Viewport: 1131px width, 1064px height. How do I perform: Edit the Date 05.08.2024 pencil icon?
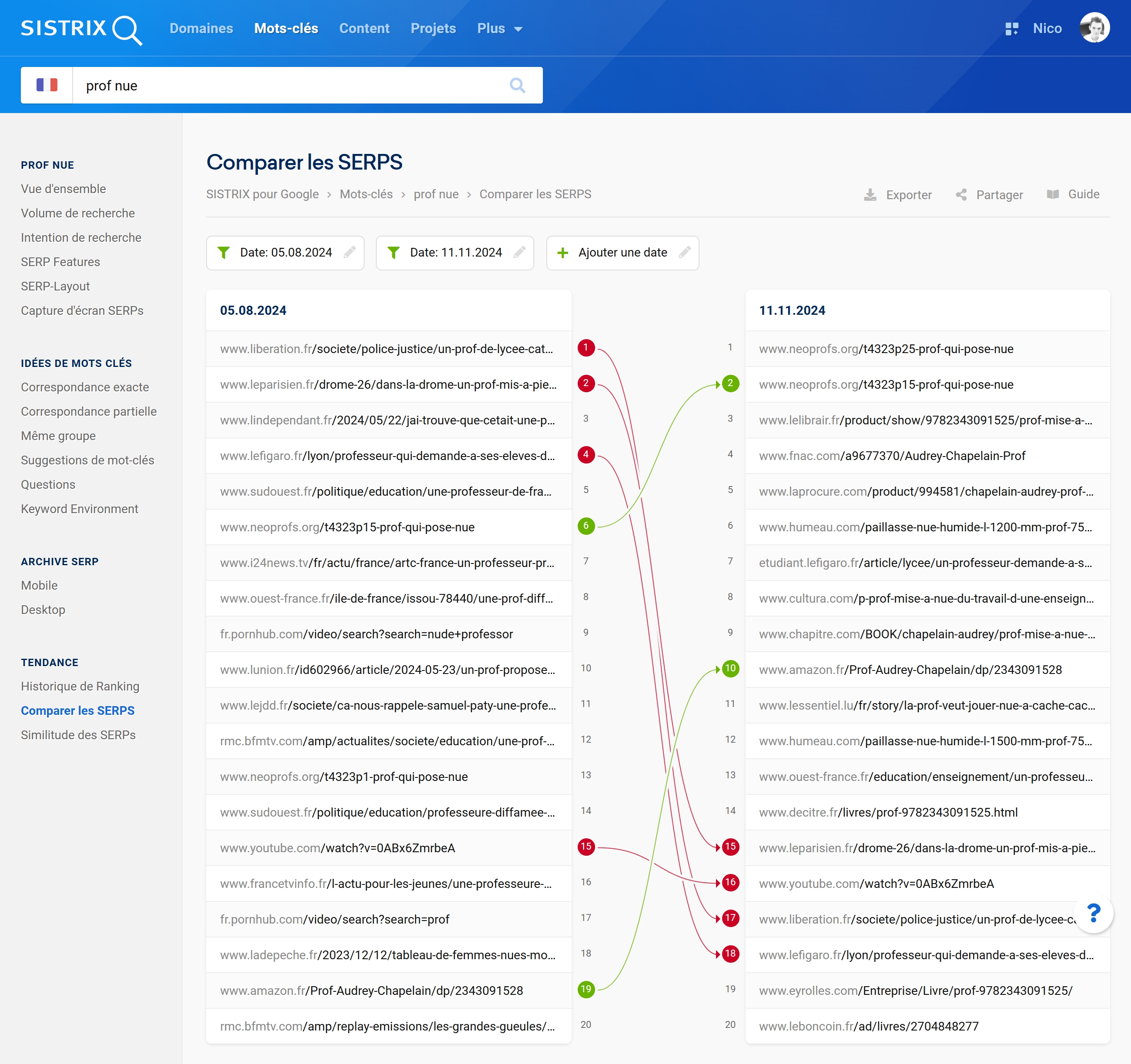coord(350,252)
